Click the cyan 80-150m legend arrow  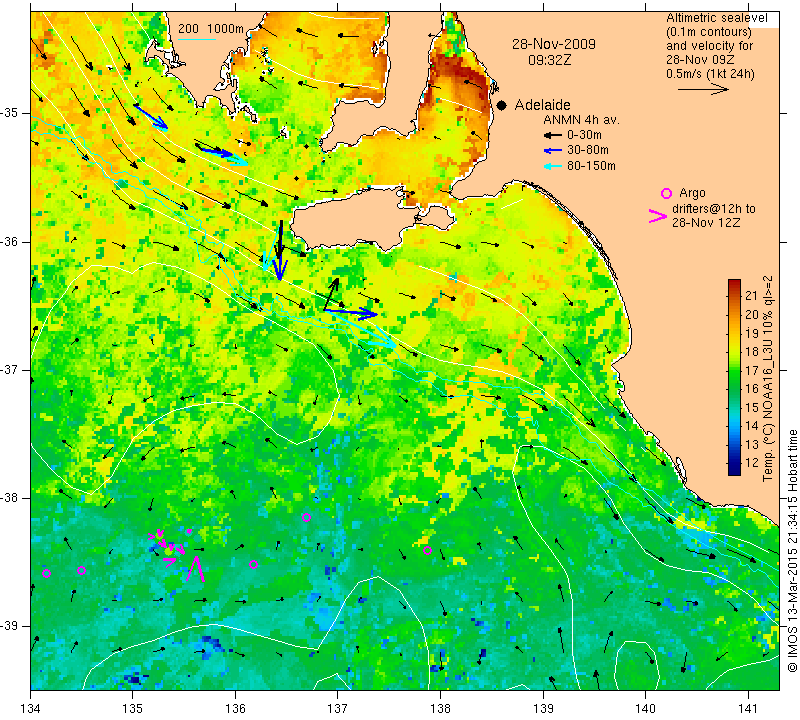pyautogui.click(x=553, y=166)
